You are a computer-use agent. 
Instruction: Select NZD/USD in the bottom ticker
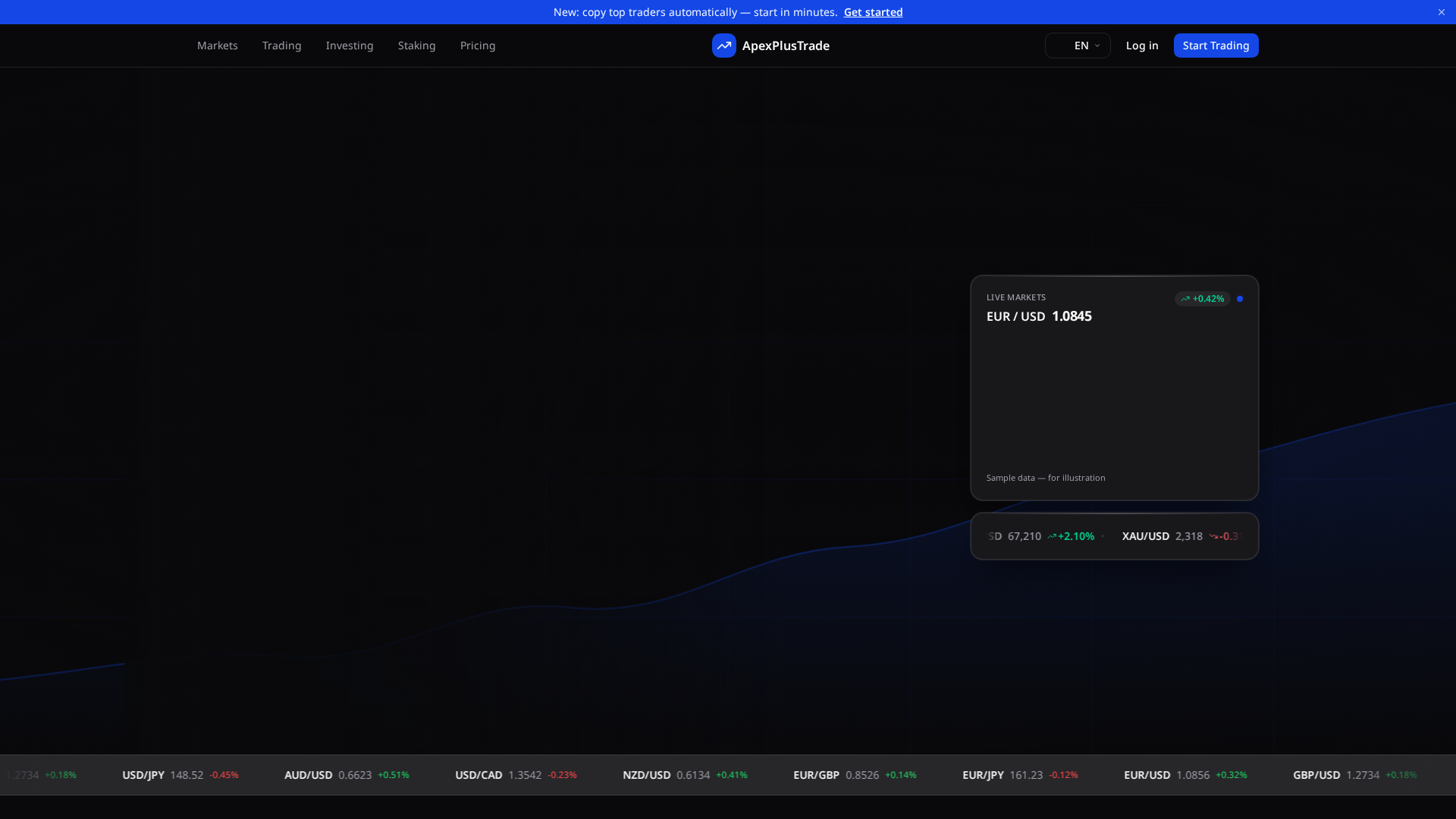coord(647,775)
